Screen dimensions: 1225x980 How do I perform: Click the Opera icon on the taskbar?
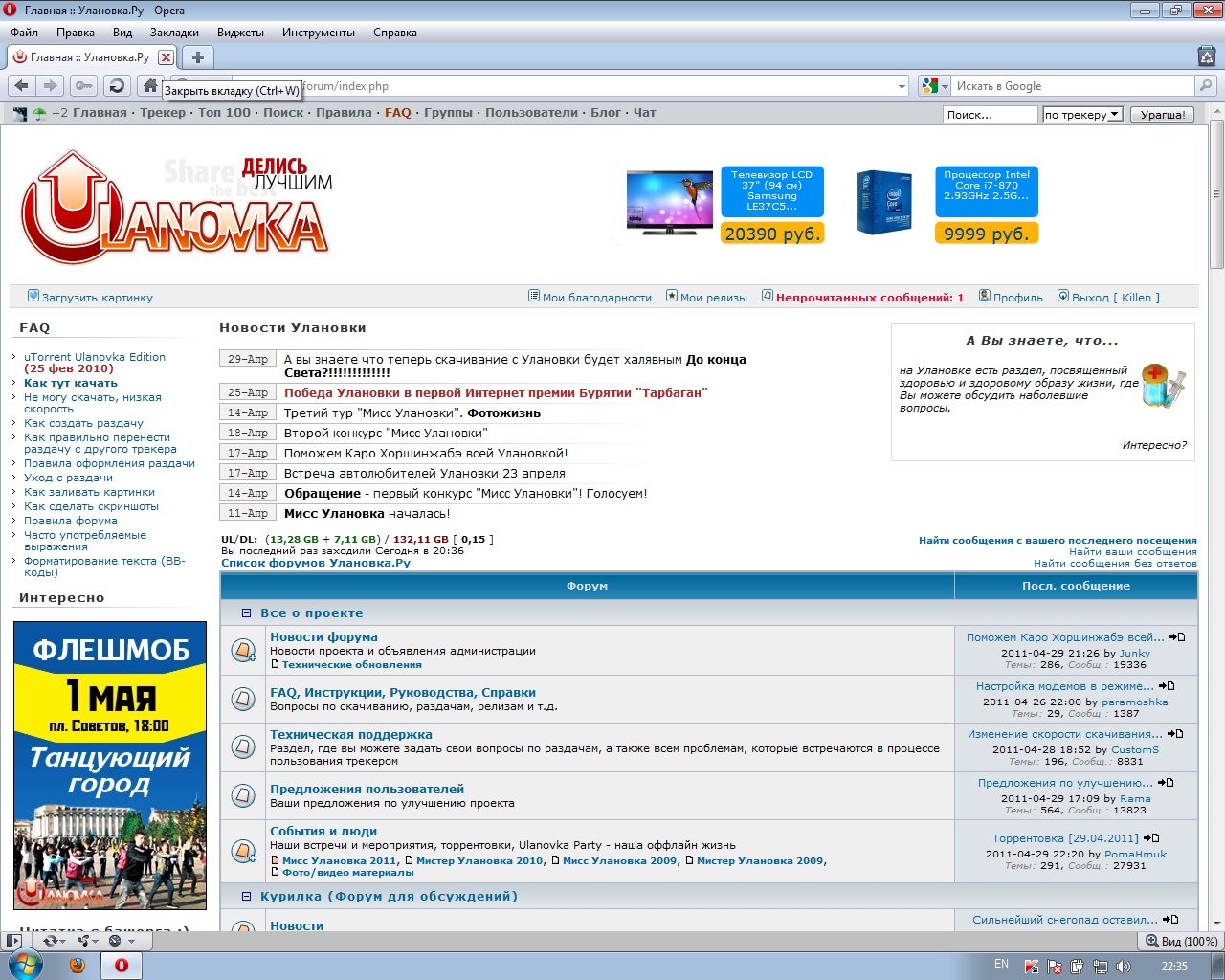click(x=120, y=967)
